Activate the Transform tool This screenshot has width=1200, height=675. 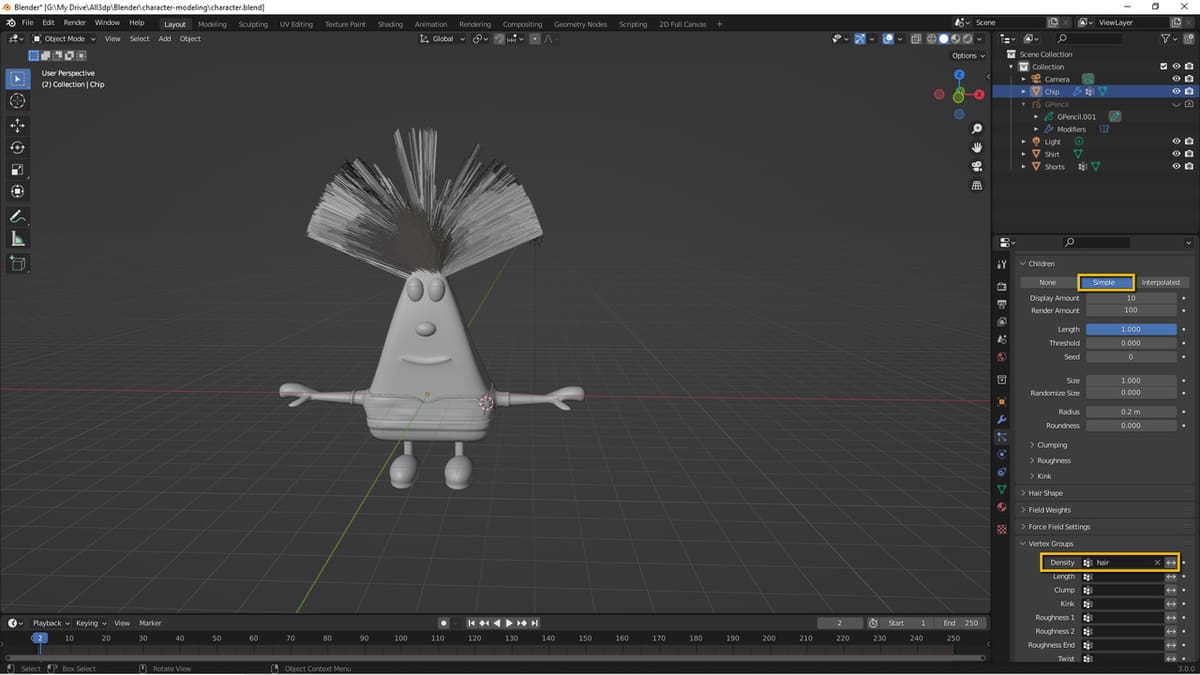[17, 191]
